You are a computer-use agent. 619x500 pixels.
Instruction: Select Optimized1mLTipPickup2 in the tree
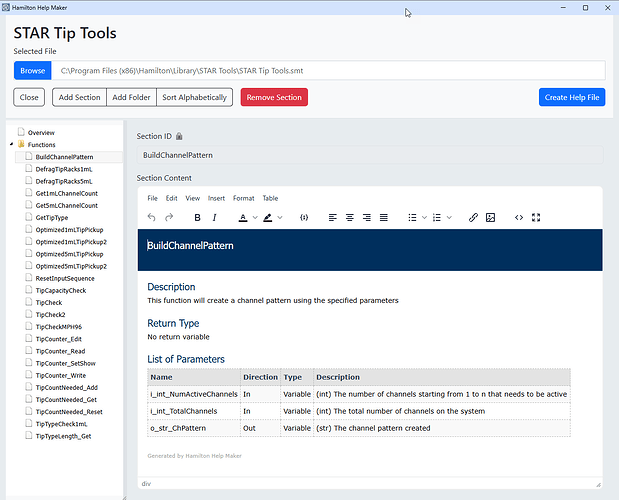[x=71, y=242]
